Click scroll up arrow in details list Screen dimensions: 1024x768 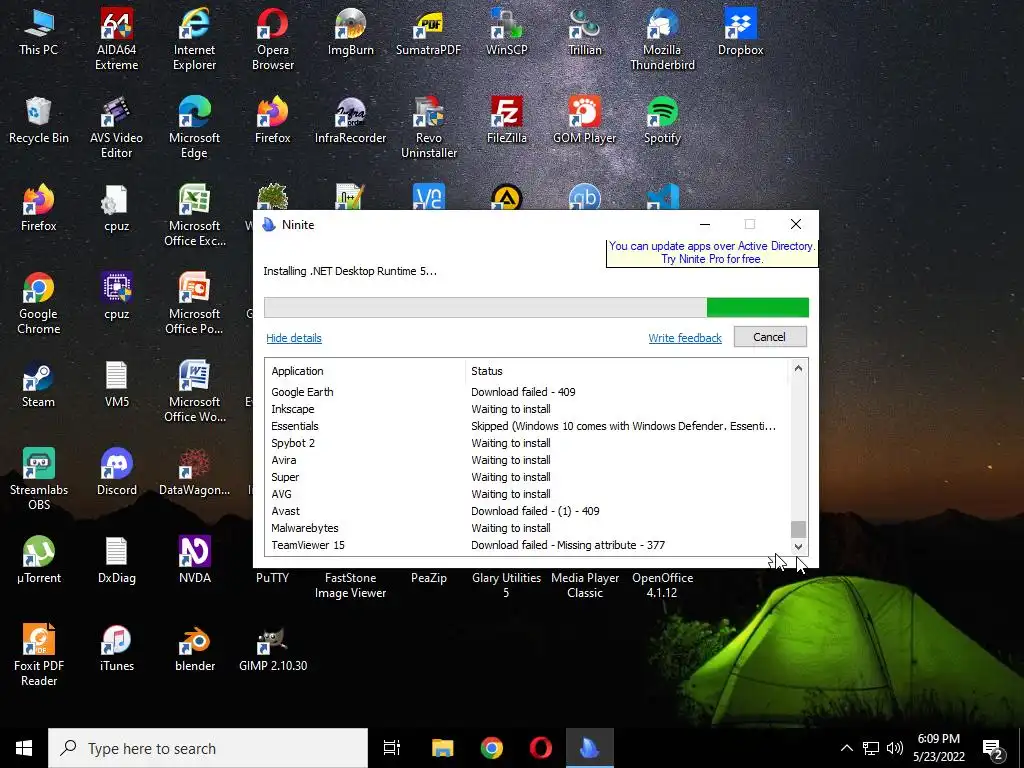tap(798, 368)
